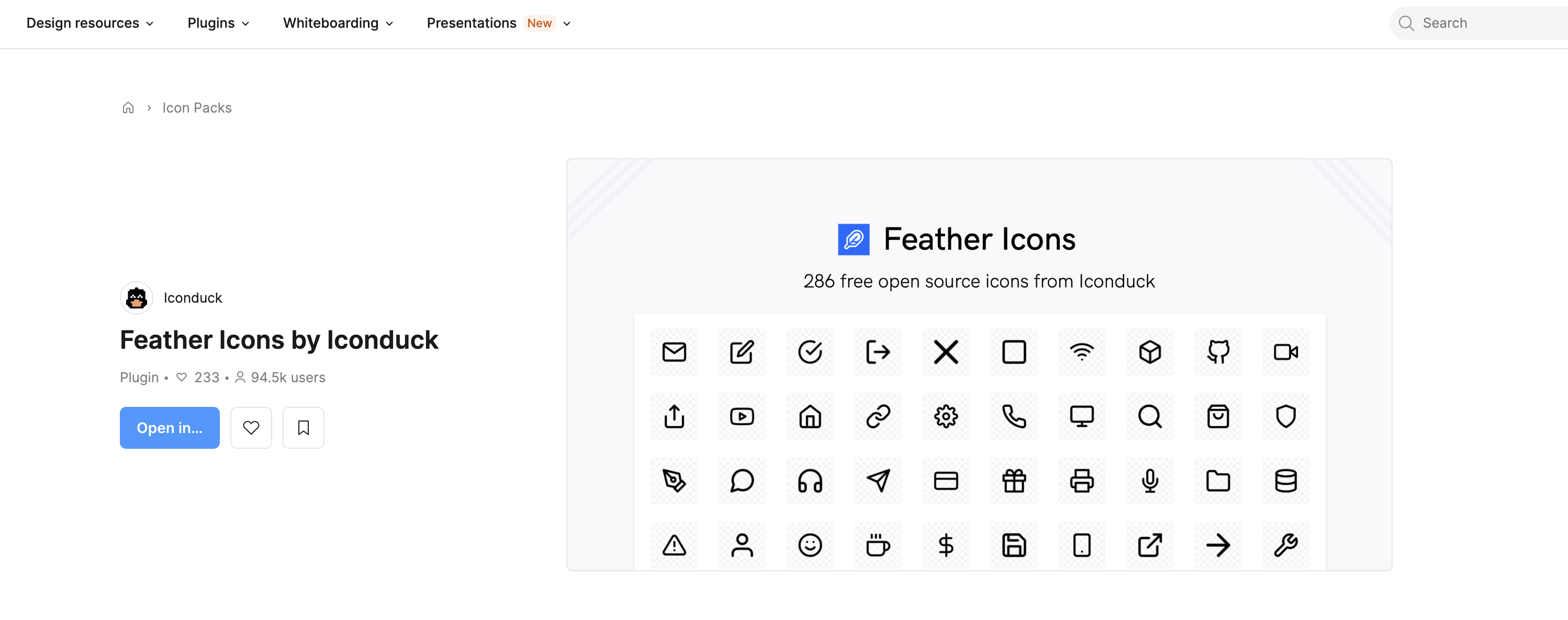Select the paper plane send icon
Screen dimensions: 1568x620
878,481
